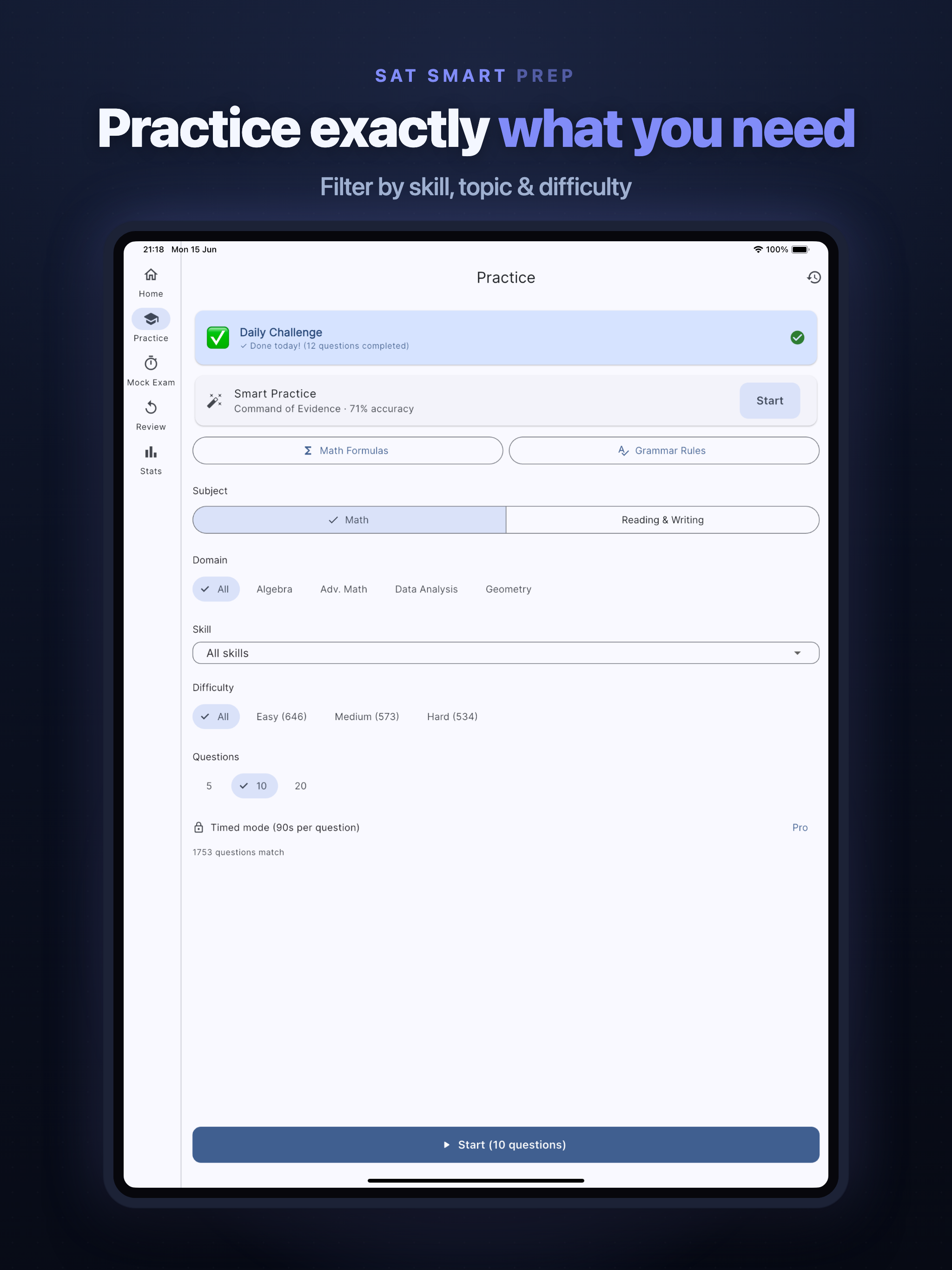Select Reading & Writing subject segment

pos(662,520)
